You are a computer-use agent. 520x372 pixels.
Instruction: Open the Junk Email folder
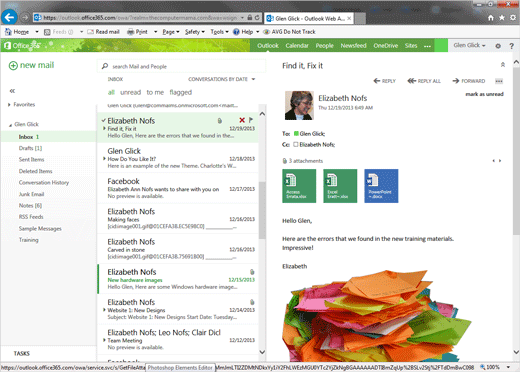(x=31, y=194)
